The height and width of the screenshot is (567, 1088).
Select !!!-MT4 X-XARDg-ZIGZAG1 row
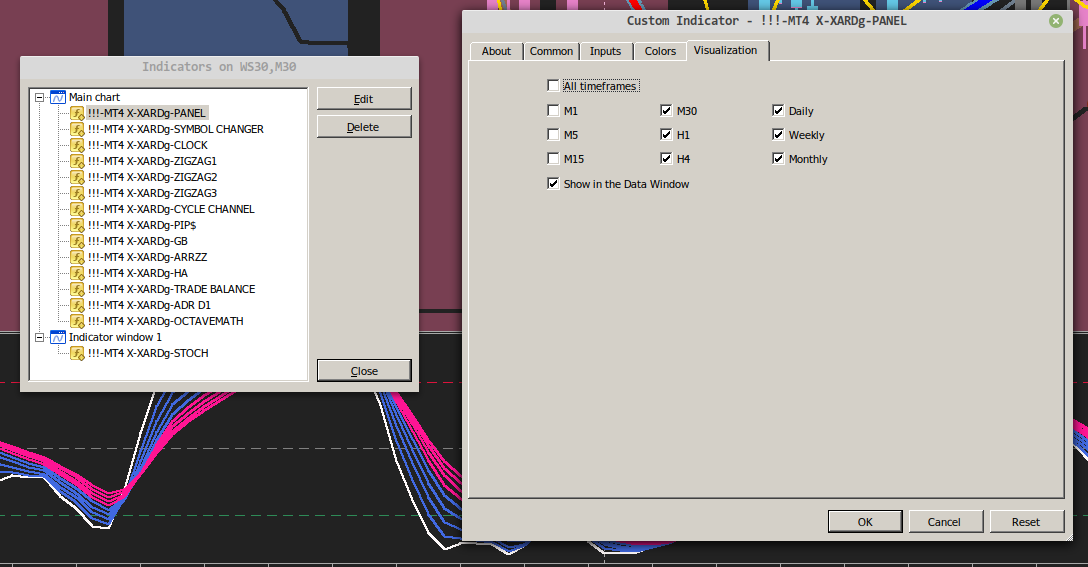(x=153, y=161)
